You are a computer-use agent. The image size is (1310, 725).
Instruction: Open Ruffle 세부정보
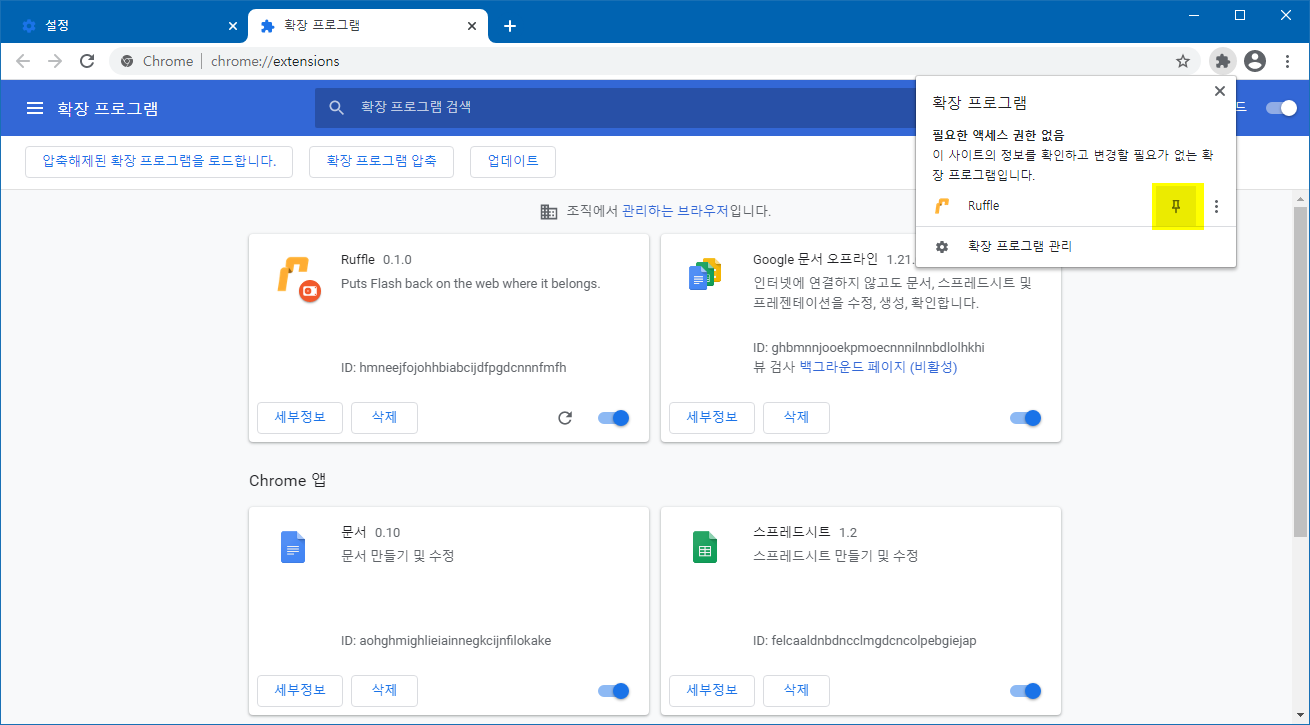pyautogui.click(x=300, y=417)
